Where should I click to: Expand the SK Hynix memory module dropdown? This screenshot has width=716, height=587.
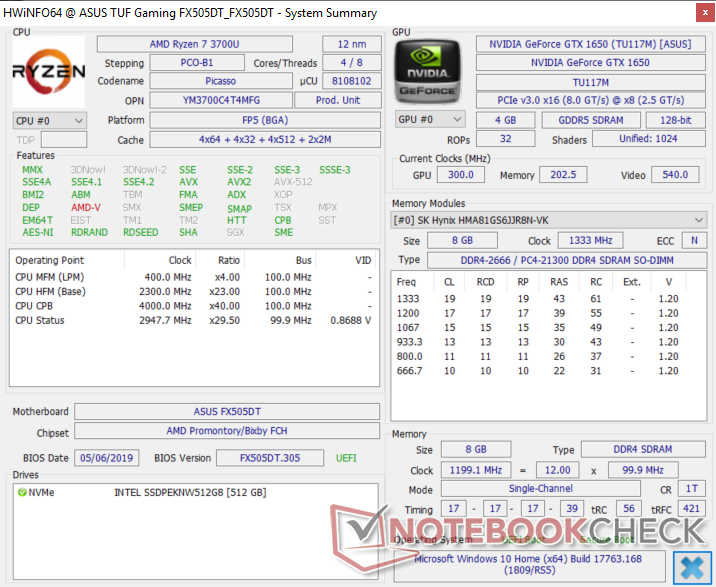548,221
